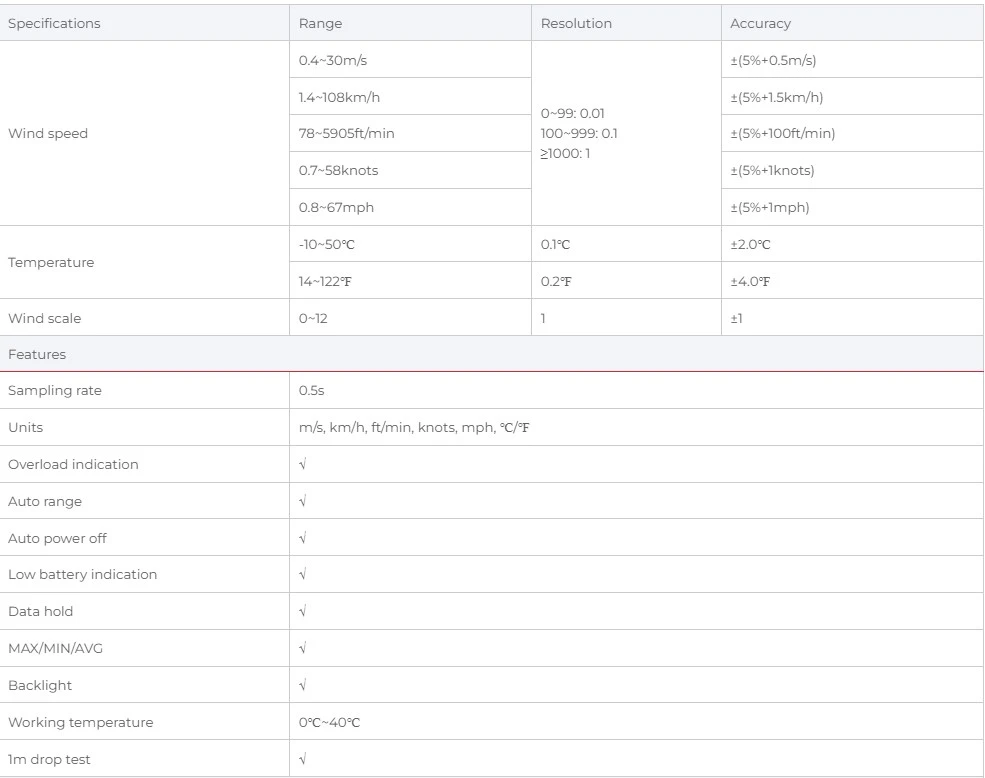Click the Backlight row checkmark
The height and width of the screenshot is (778, 985).
click(302, 686)
